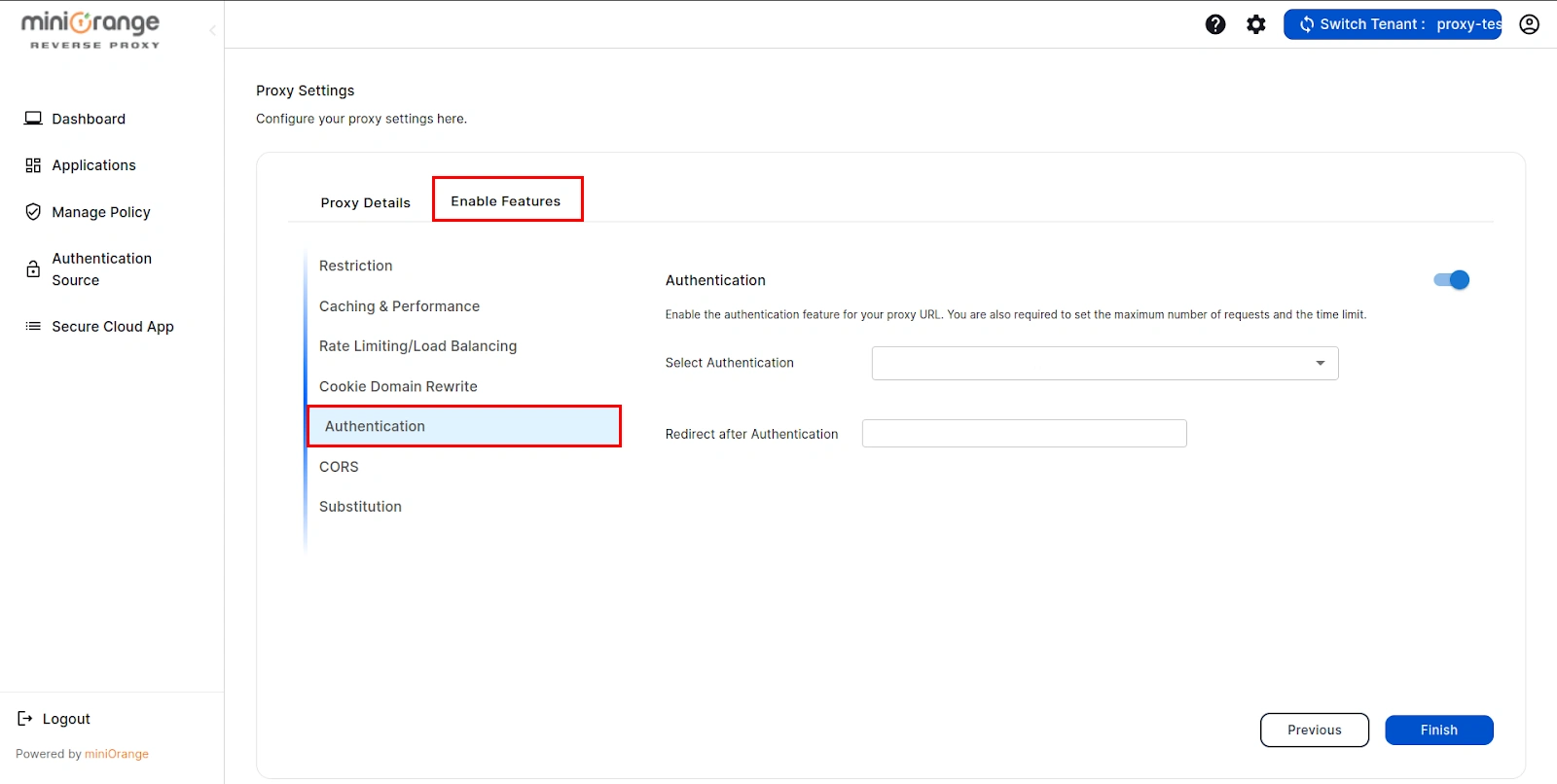Open Authentication Source in the sidebar

(x=102, y=269)
